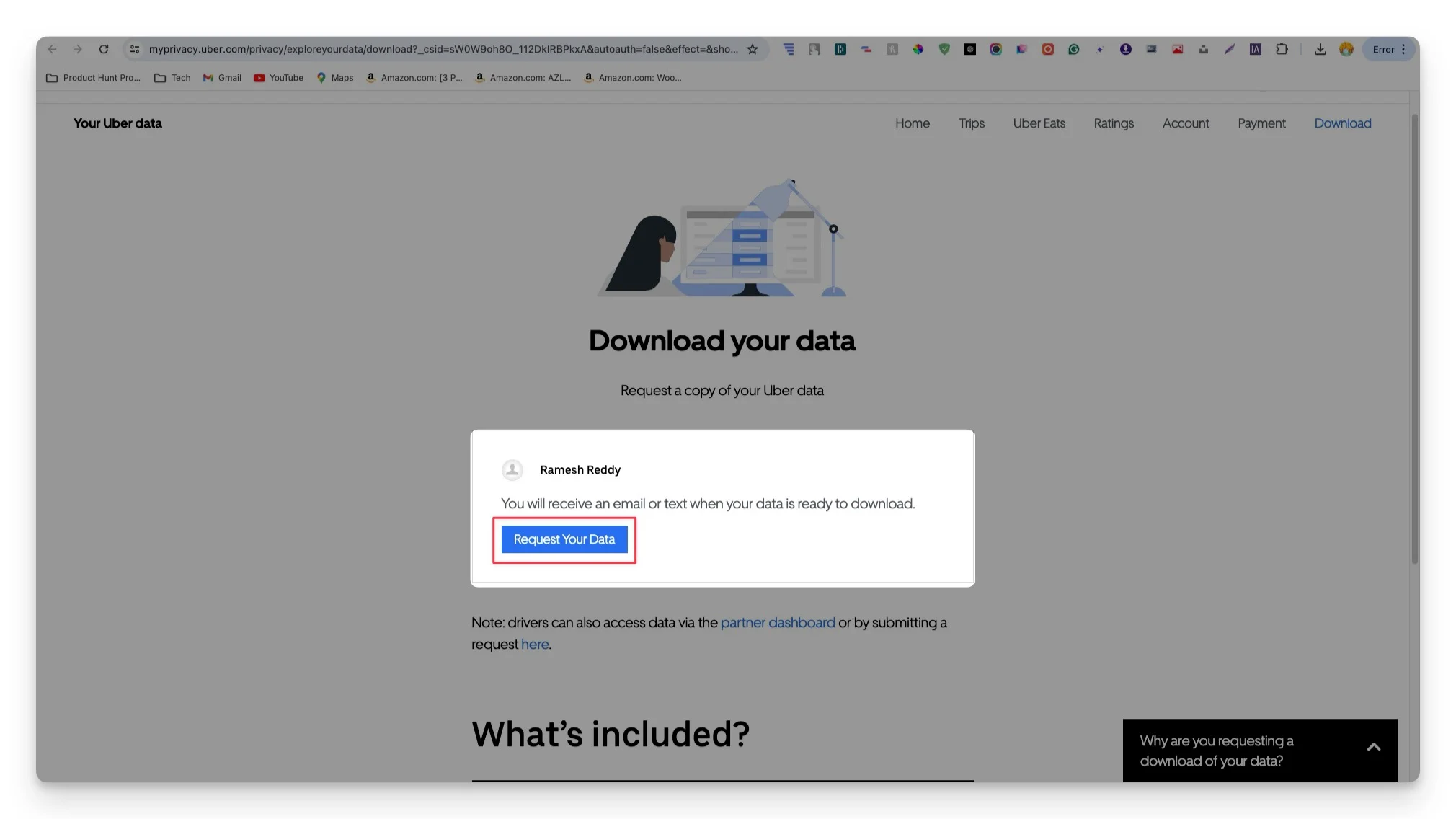Viewport: 1456px width, 819px height.
Task: Click the gray bookmark-shaped extension next to the stacked-lines icon
Action: click(x=814, y=49)
